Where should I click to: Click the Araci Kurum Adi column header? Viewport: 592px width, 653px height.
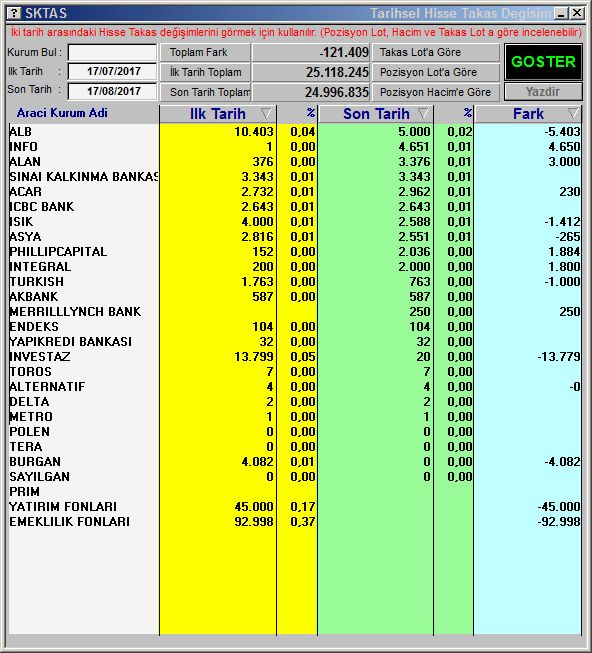[62, 113]
